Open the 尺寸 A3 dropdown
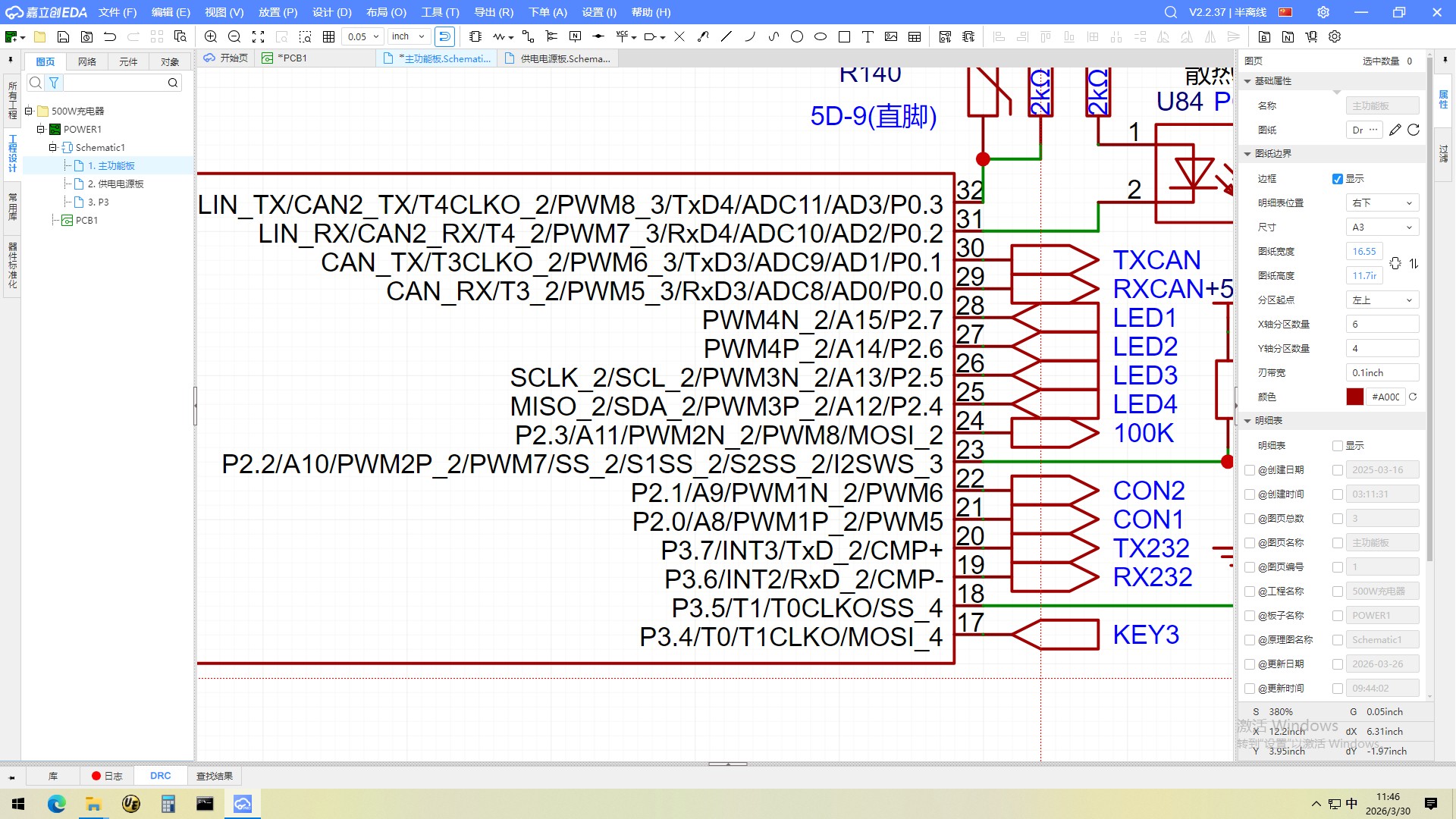Screen dimensions: 1456x819 click(1382, 227)
